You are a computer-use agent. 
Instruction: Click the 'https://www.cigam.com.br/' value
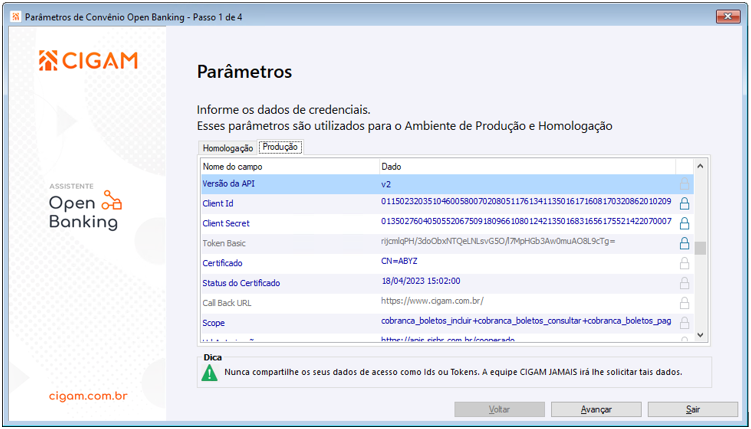432,301
